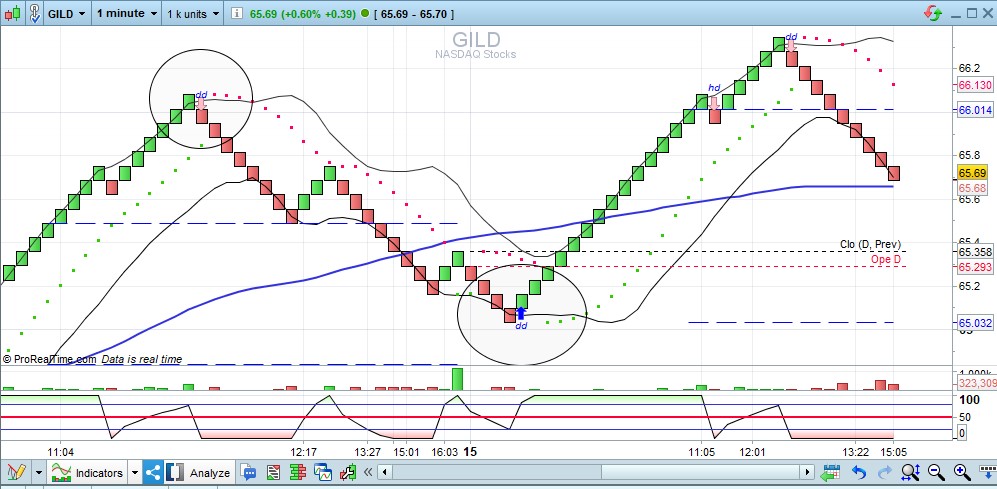Click the Analyze button
This screenshot has height=489, width=997.
pos(199,472)
